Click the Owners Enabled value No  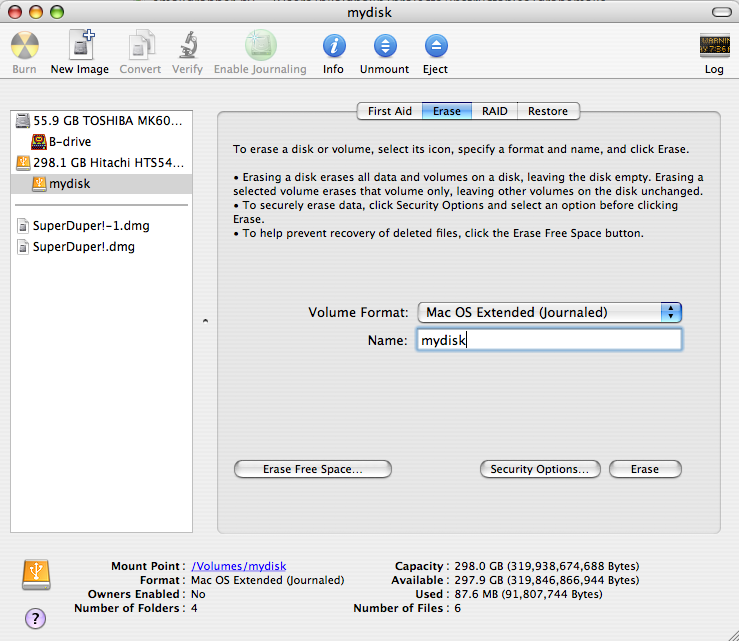pyautogui.click(x=198, y=594)
